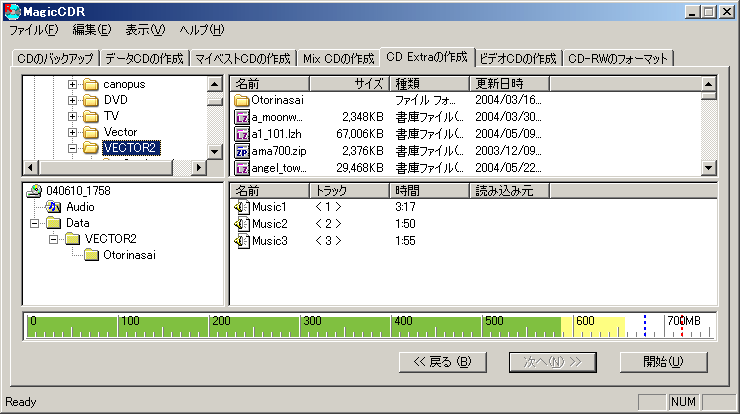Viewport: 740px width, 414px height.
Task: Click the 次へ(N) >> button
Action: 553,362
